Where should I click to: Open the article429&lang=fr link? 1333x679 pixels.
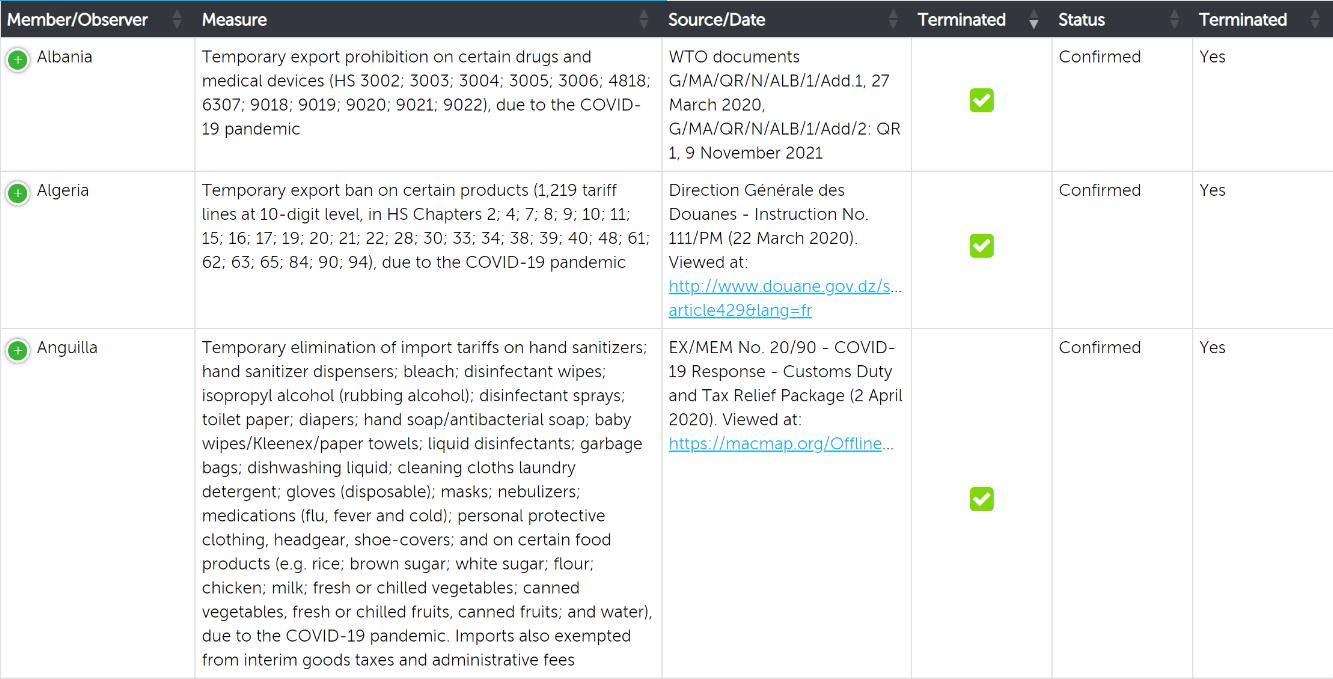(x=740, y=310)
